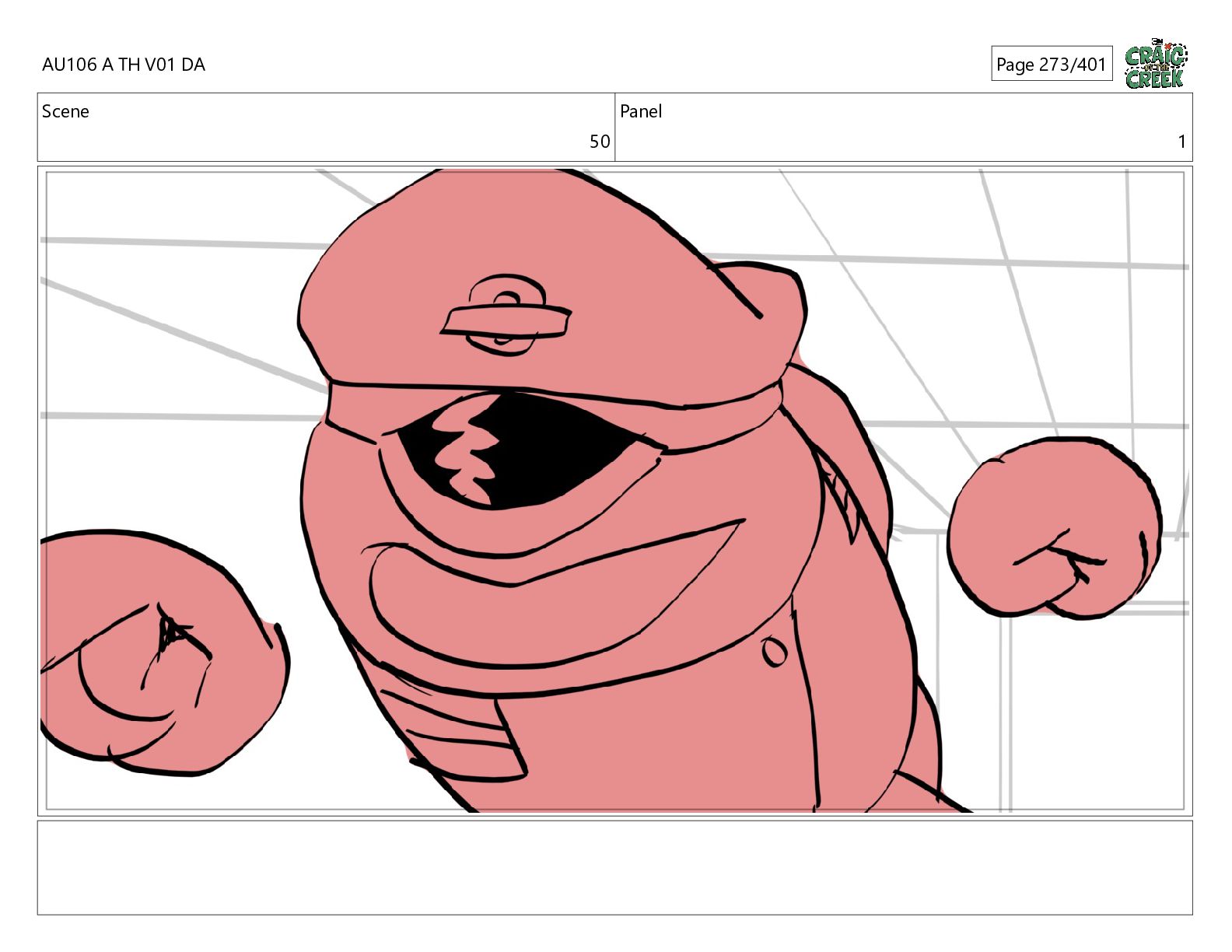Click the Craig of the Creek logo
Viewport: 1232px width, 952px height.
tap(1156, 64)
